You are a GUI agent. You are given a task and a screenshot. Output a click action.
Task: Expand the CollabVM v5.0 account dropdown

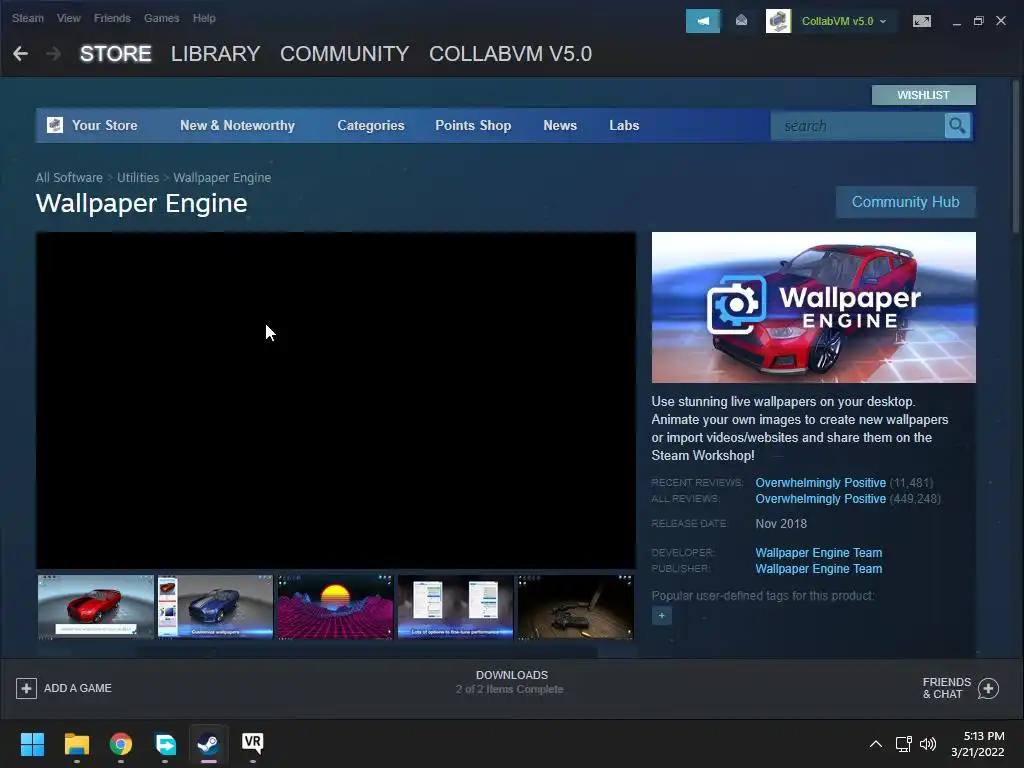[x=844, y=21]
